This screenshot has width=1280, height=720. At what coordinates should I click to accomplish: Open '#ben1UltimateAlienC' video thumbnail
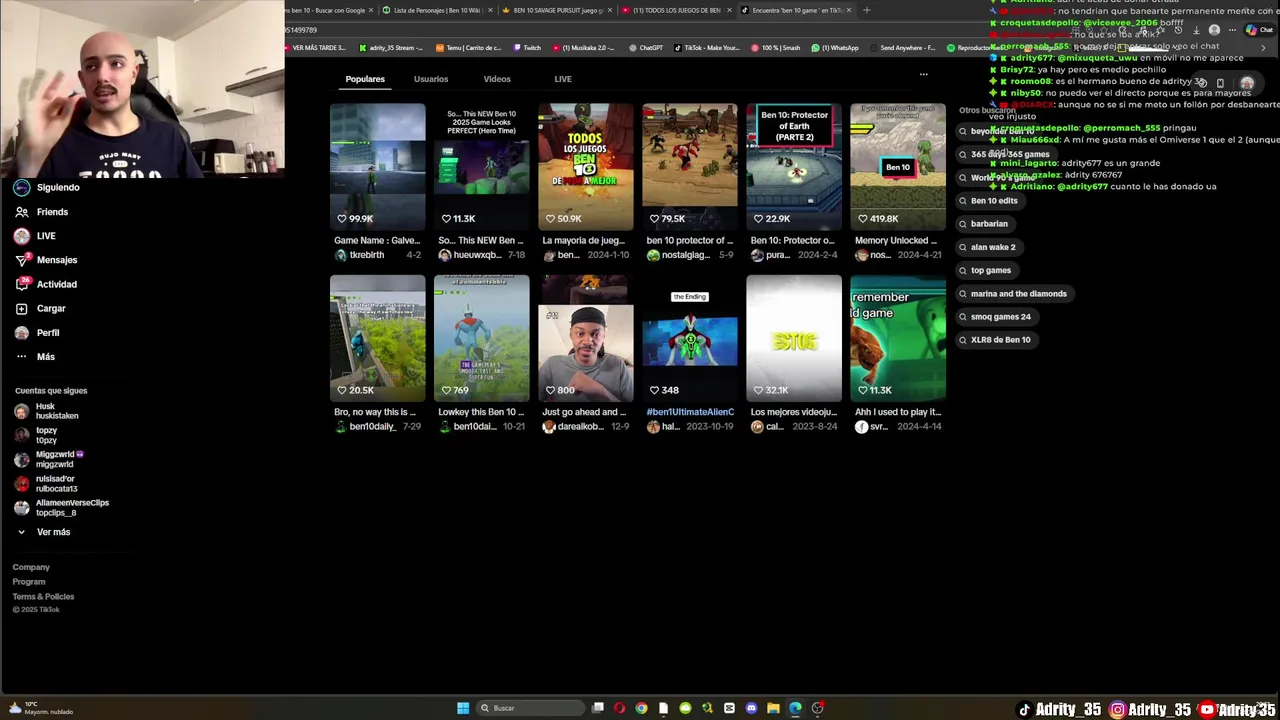pos(690,339)
